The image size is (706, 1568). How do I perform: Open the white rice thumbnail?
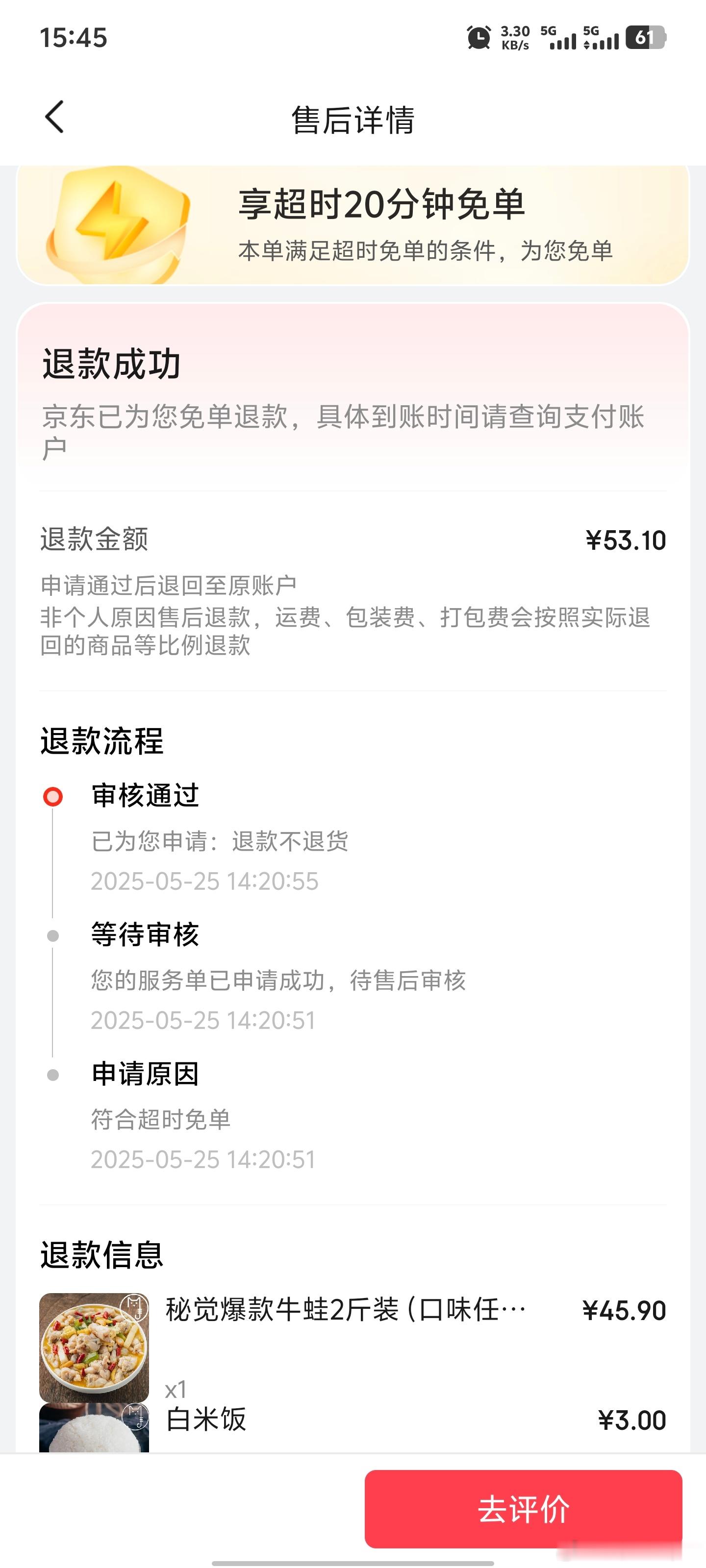tap(94, 1428)
